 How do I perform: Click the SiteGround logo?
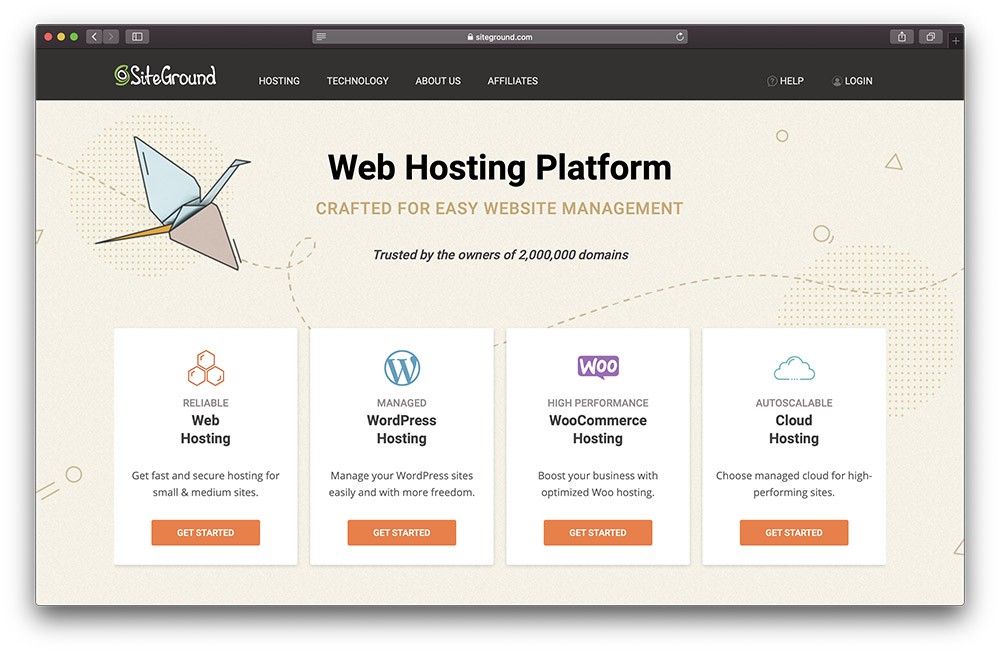165,76
